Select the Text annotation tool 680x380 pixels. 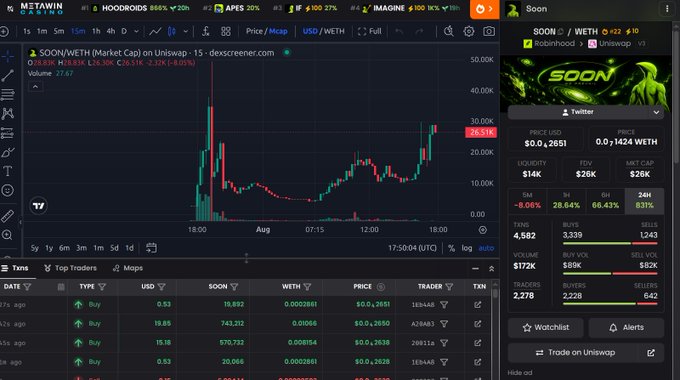[x=7, y=171]
